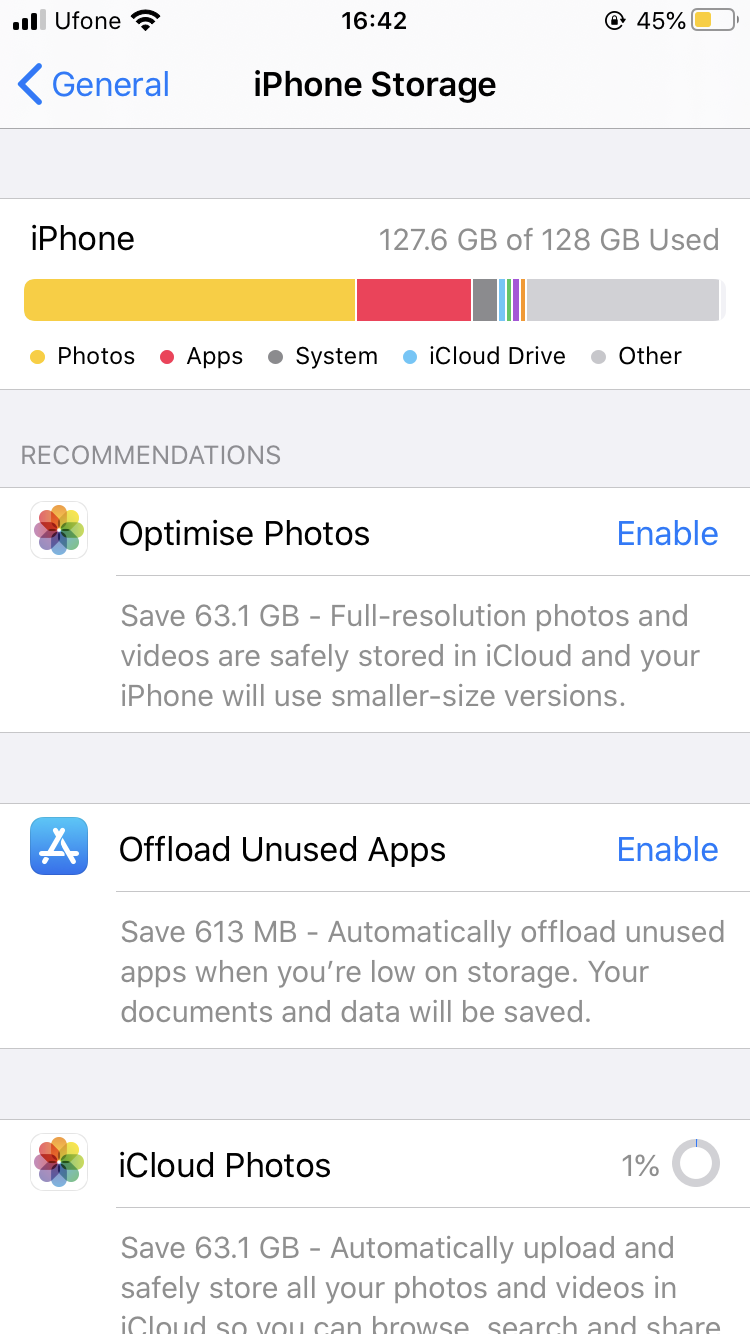This screenshot has height=1334, width=750.
Task: Tap the light gray Other storage segment
Action: coord(622,300)
